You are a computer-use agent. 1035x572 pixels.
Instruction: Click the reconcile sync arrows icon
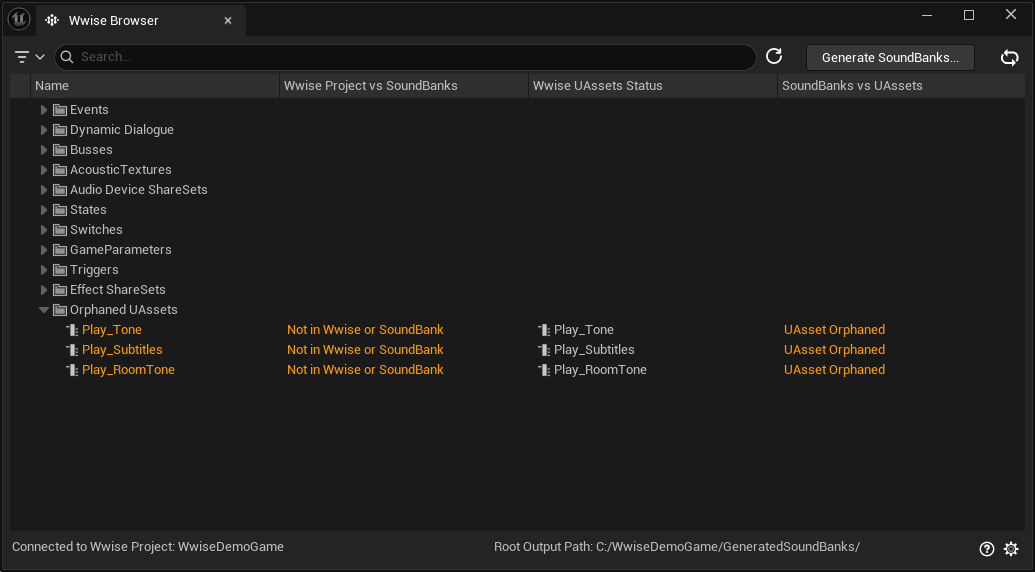1010,58
